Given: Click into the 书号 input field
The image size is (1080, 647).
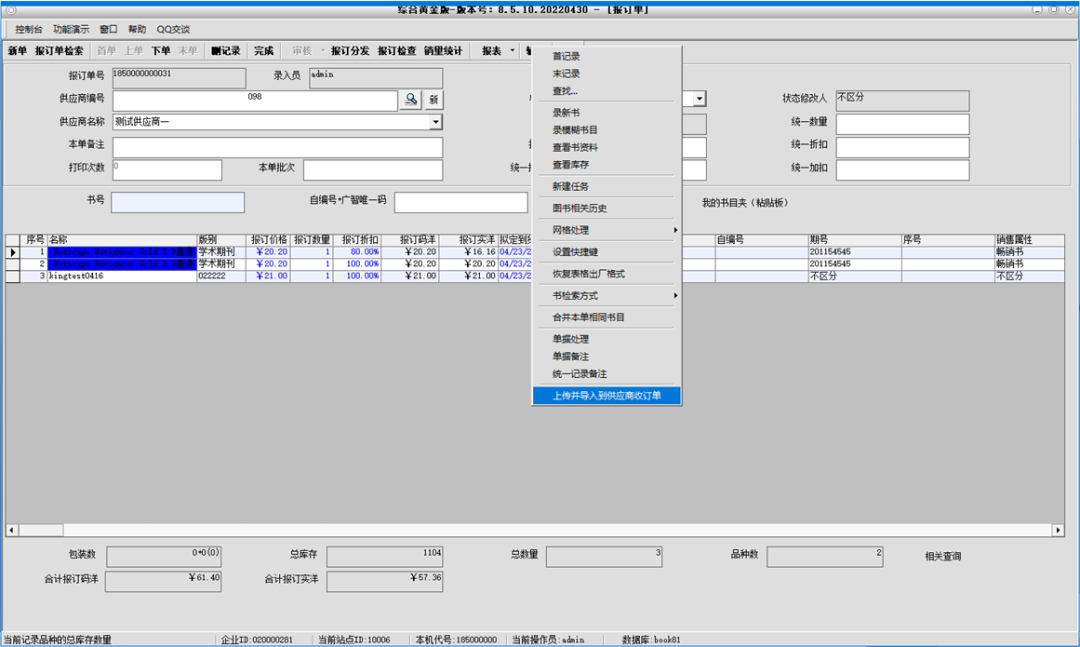Looking at the screenshot, I should (178, 202).
